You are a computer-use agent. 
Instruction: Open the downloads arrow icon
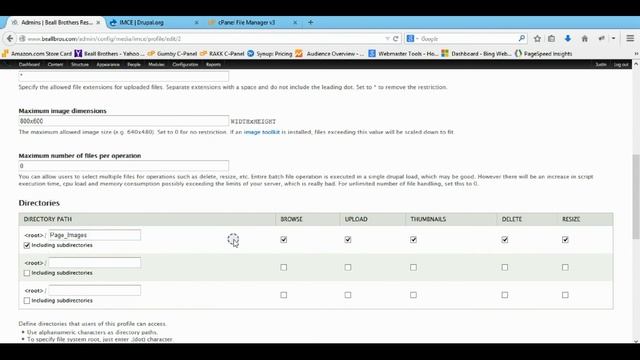click(x=568, y=38)
